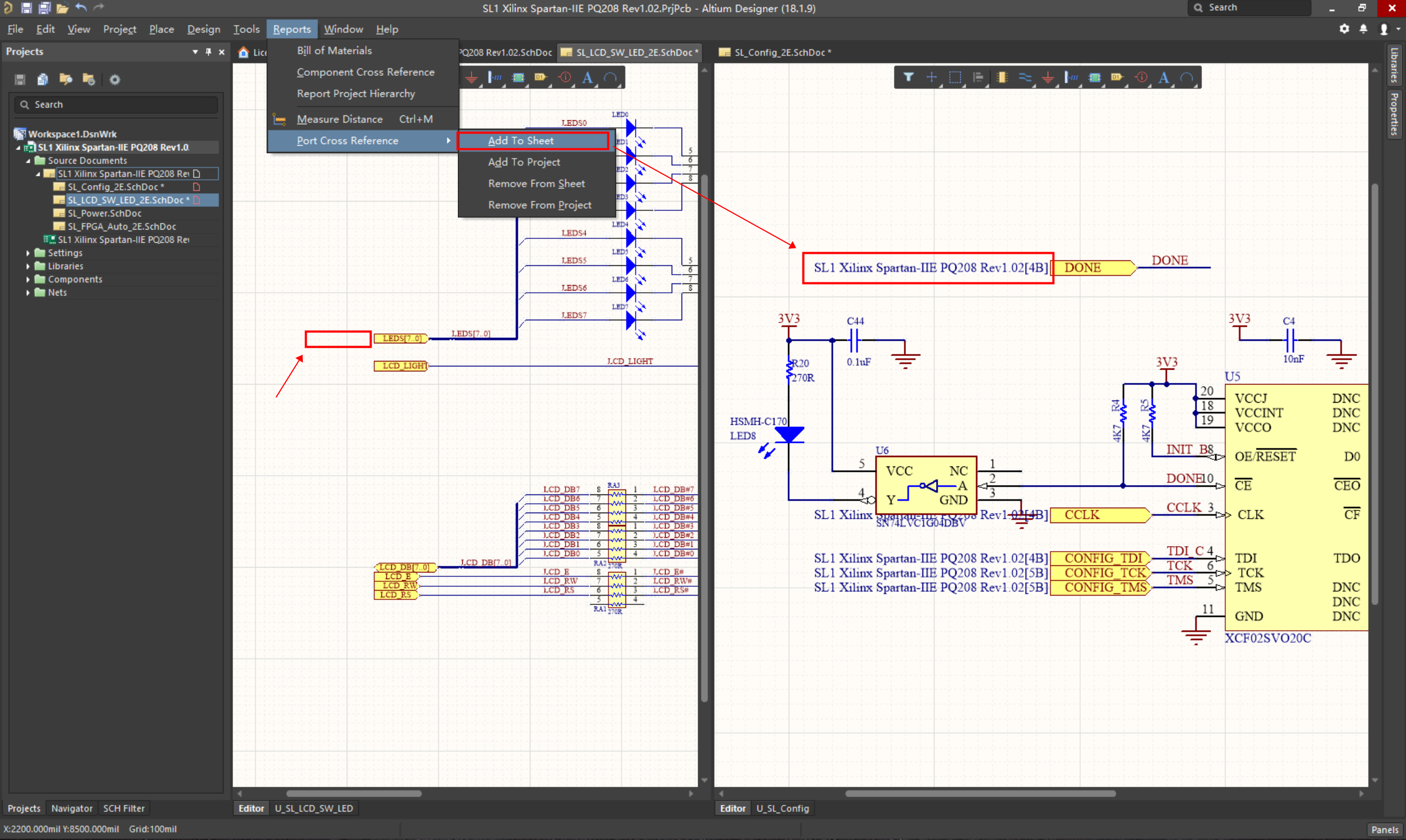Click the Place Text String tool
This screenshot has width=1406, height=840.
1164,77
